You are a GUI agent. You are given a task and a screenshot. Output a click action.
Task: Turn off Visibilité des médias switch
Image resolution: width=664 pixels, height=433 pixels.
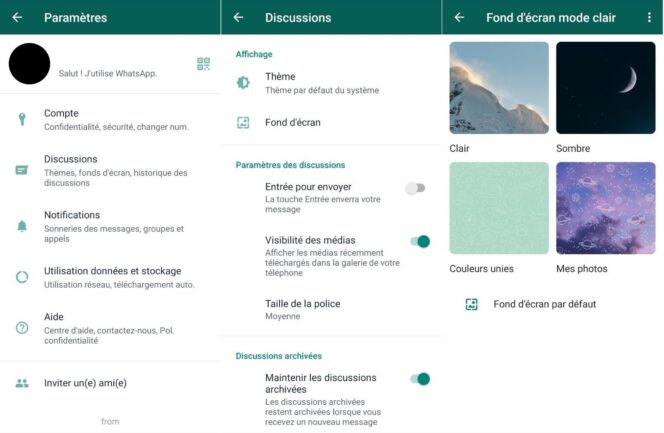point(420,241)
